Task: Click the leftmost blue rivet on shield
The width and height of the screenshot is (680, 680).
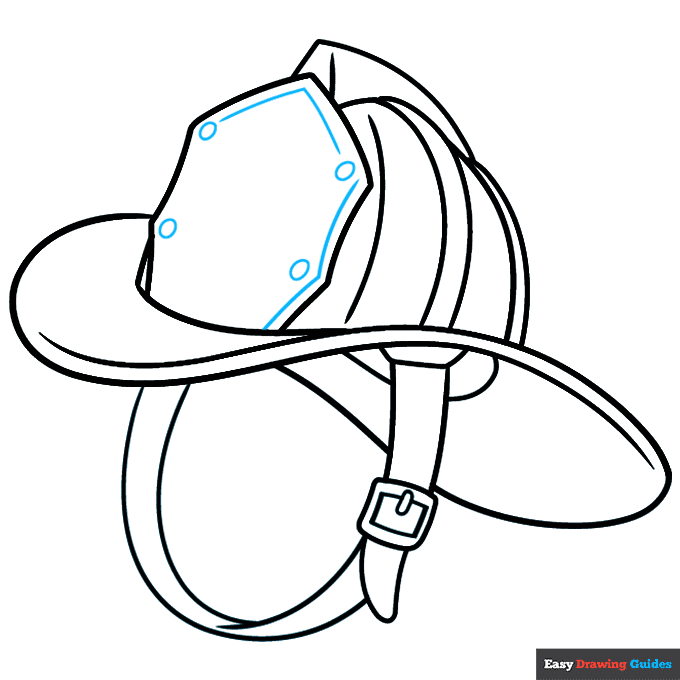Action: click(168, 228)
